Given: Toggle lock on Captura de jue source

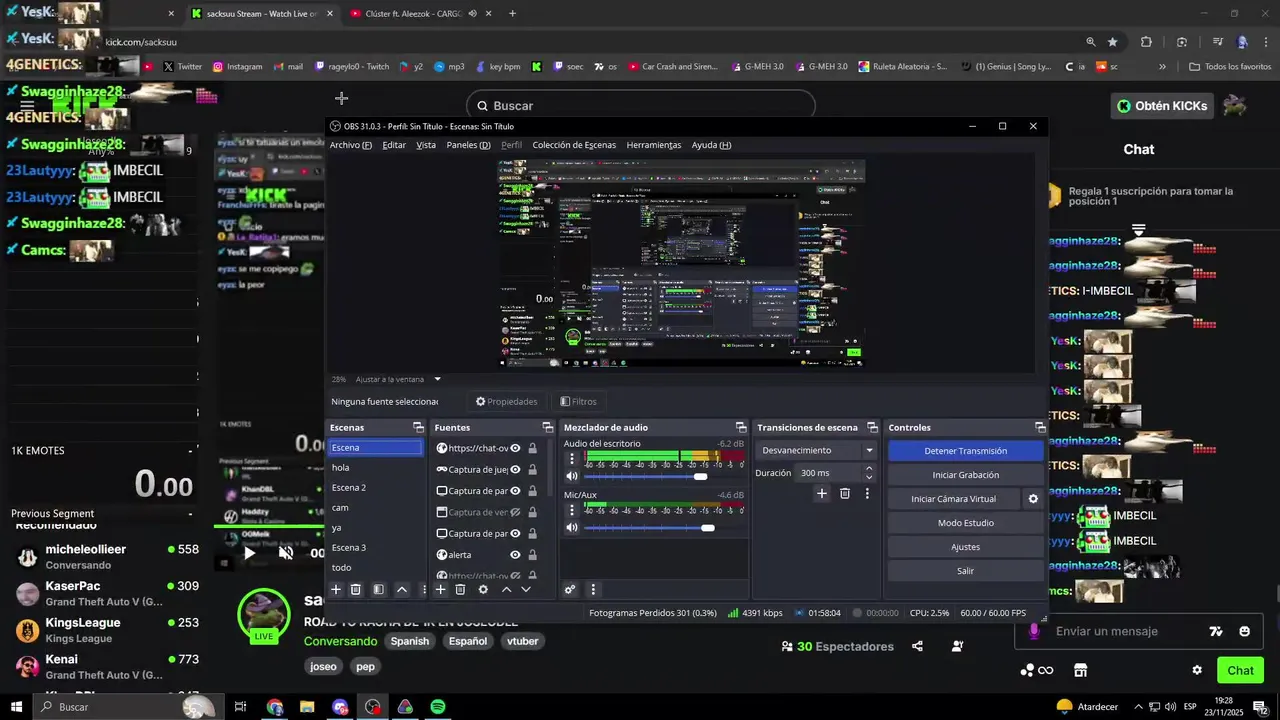Looking at the screenshot, I should [x=532, y=469].
